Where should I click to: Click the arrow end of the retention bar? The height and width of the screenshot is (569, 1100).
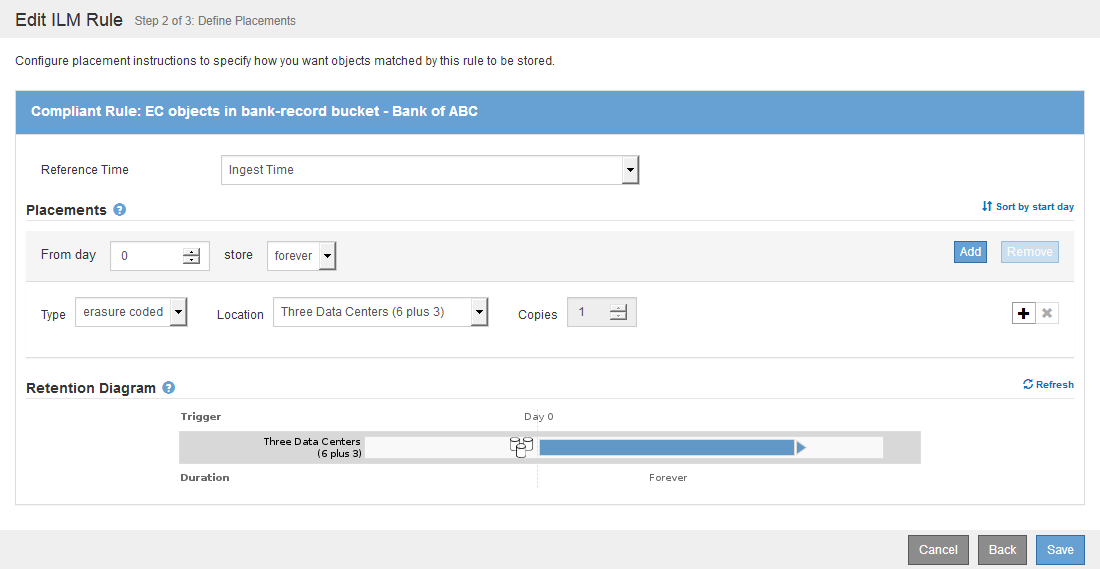click(800, 447)
